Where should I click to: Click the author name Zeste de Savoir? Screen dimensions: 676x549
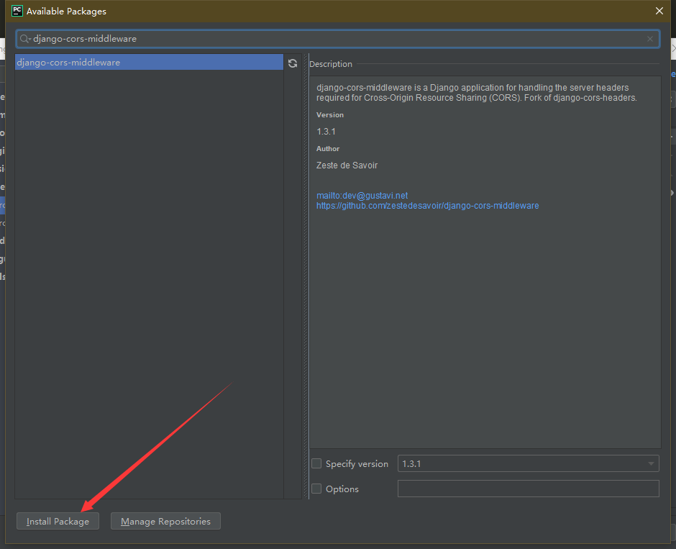[x=347, y=165]
